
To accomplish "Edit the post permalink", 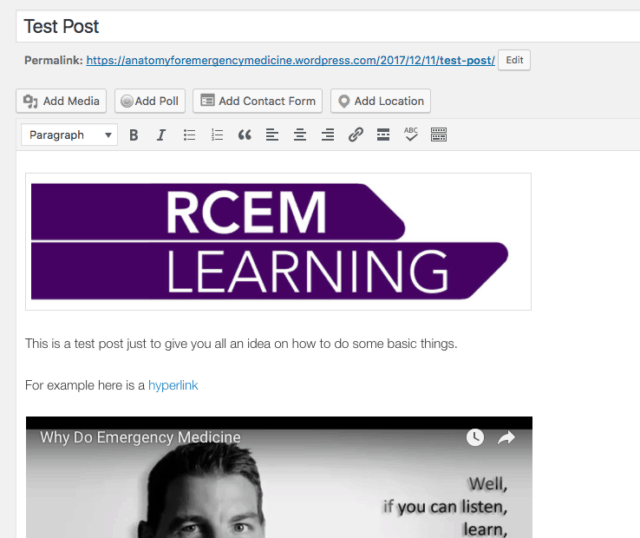I will pyautogui.click(x=514, y=60).
